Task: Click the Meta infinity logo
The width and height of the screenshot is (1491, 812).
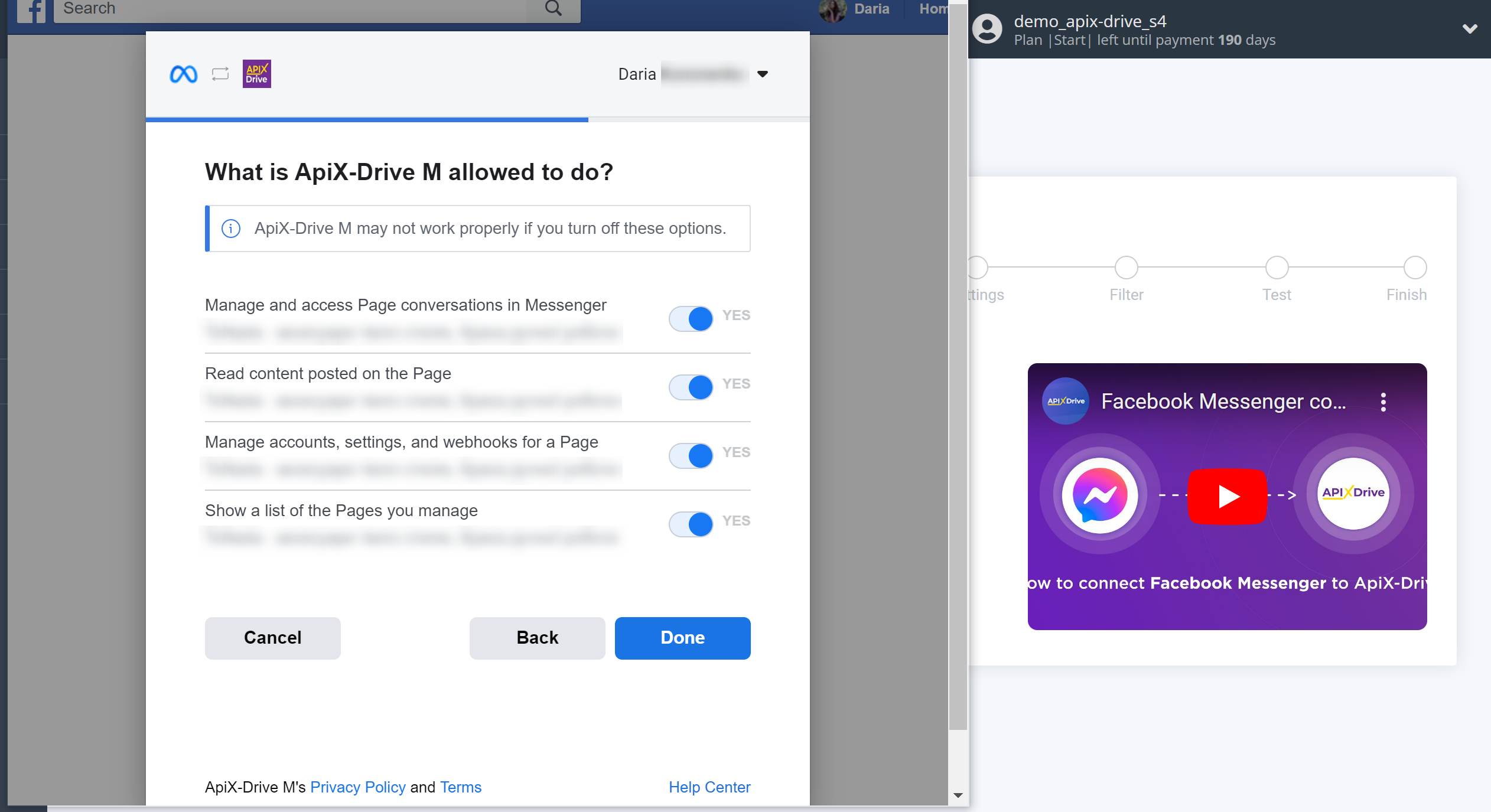Action: click(184, 74)
